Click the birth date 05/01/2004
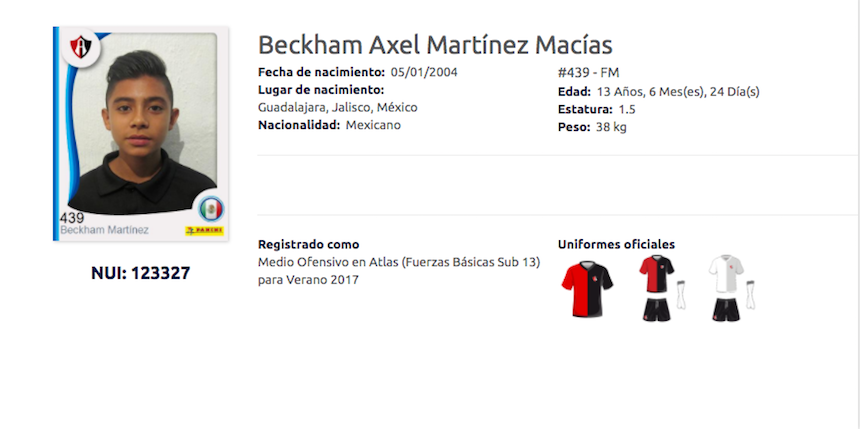 (x=425, y=72)
